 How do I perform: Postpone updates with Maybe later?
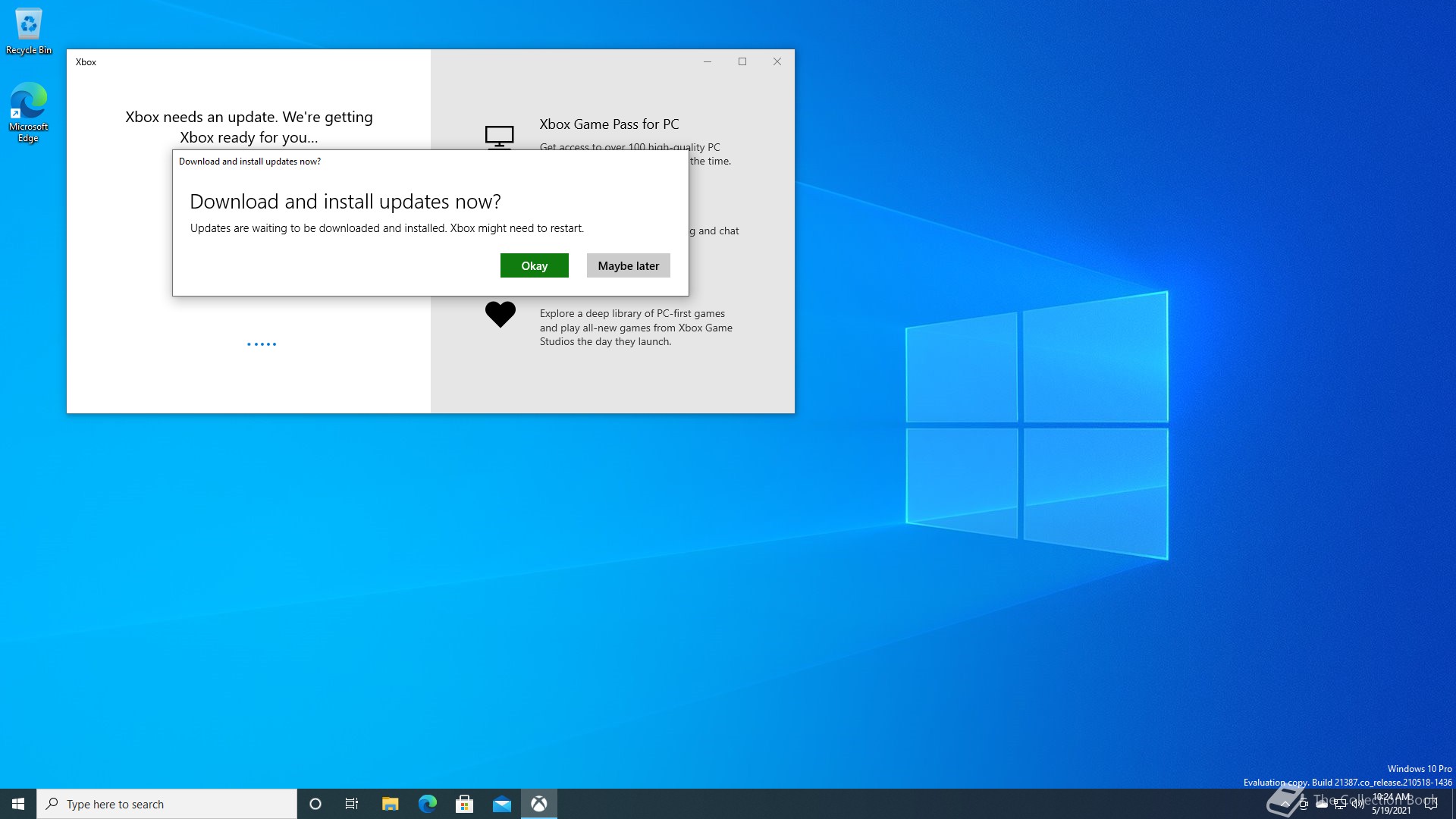point(628,265)
